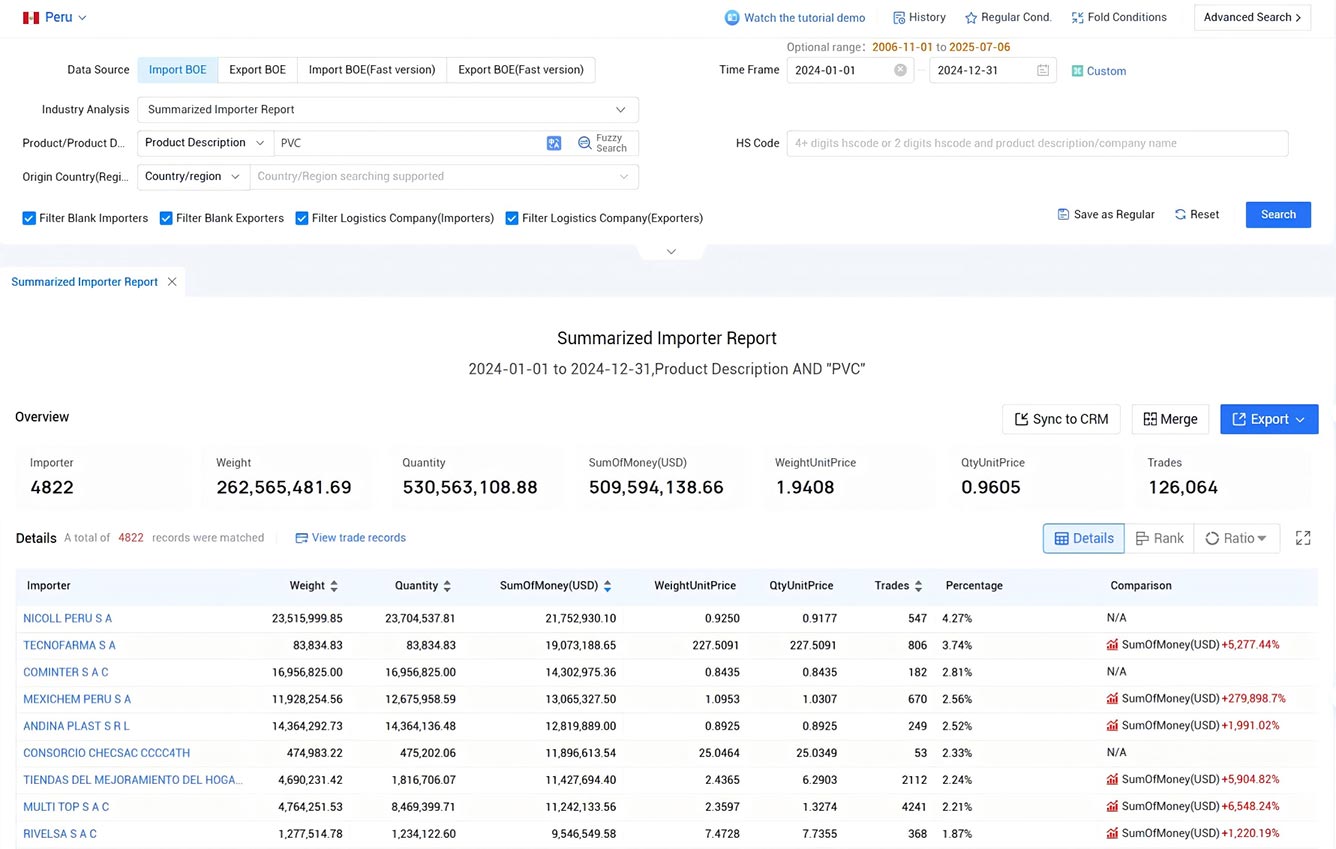The image size is (1336, 849).
Task: Open Advanced Search
Action: [x=1252, y=18]
